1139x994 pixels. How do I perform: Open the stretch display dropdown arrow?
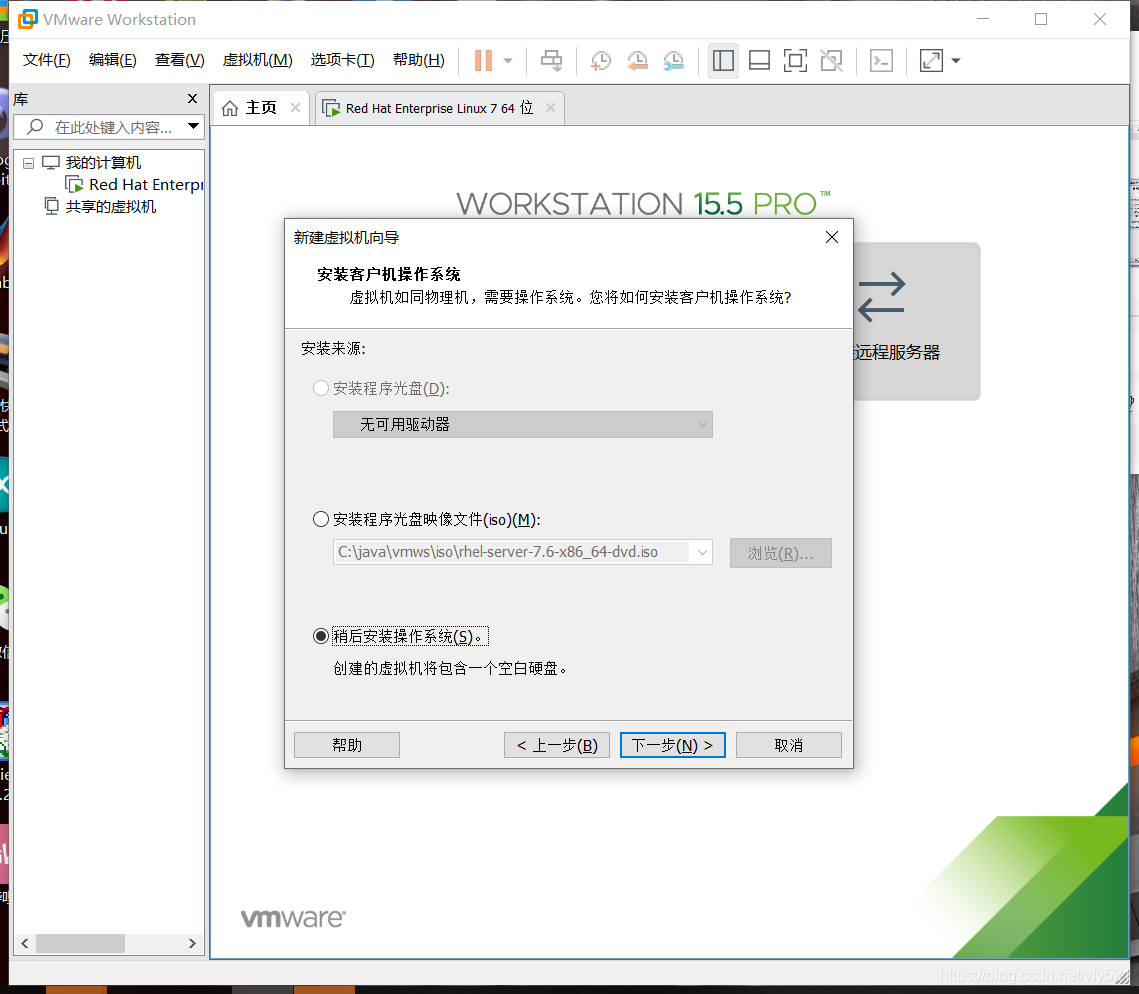point(956,61)
